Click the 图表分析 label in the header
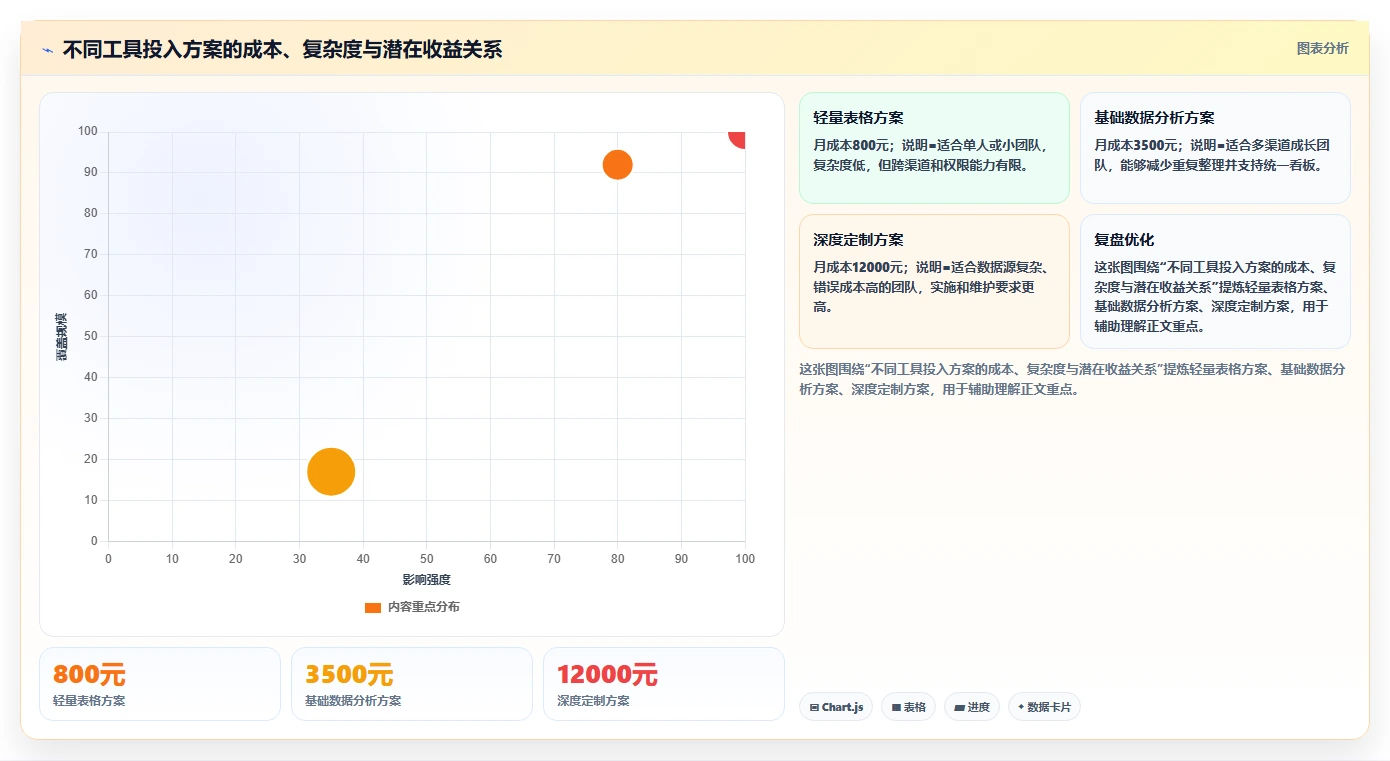This screenshot has height=761, width=1390. click(1322, 48)
